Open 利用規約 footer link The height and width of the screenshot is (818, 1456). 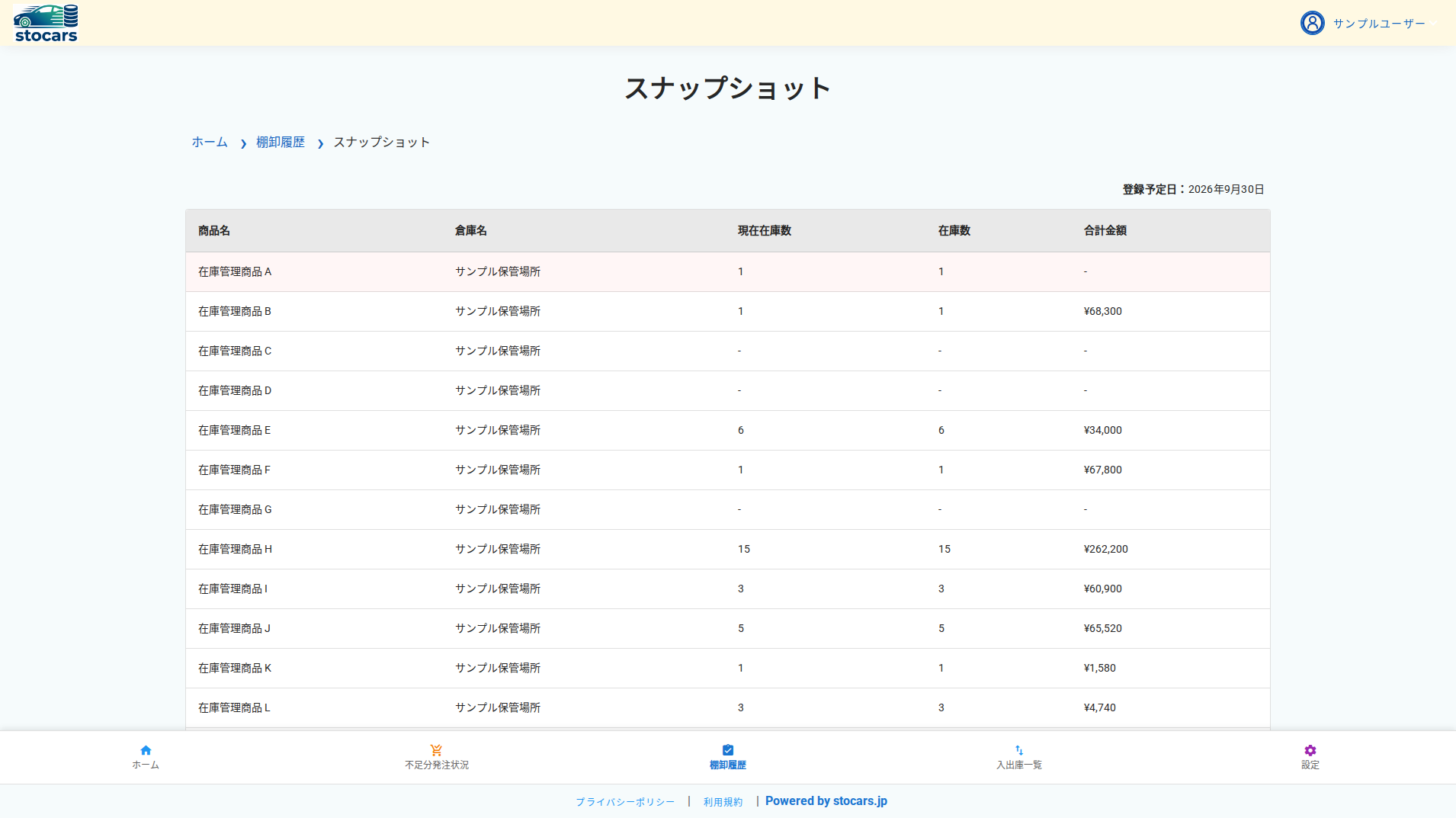[723, 802]
